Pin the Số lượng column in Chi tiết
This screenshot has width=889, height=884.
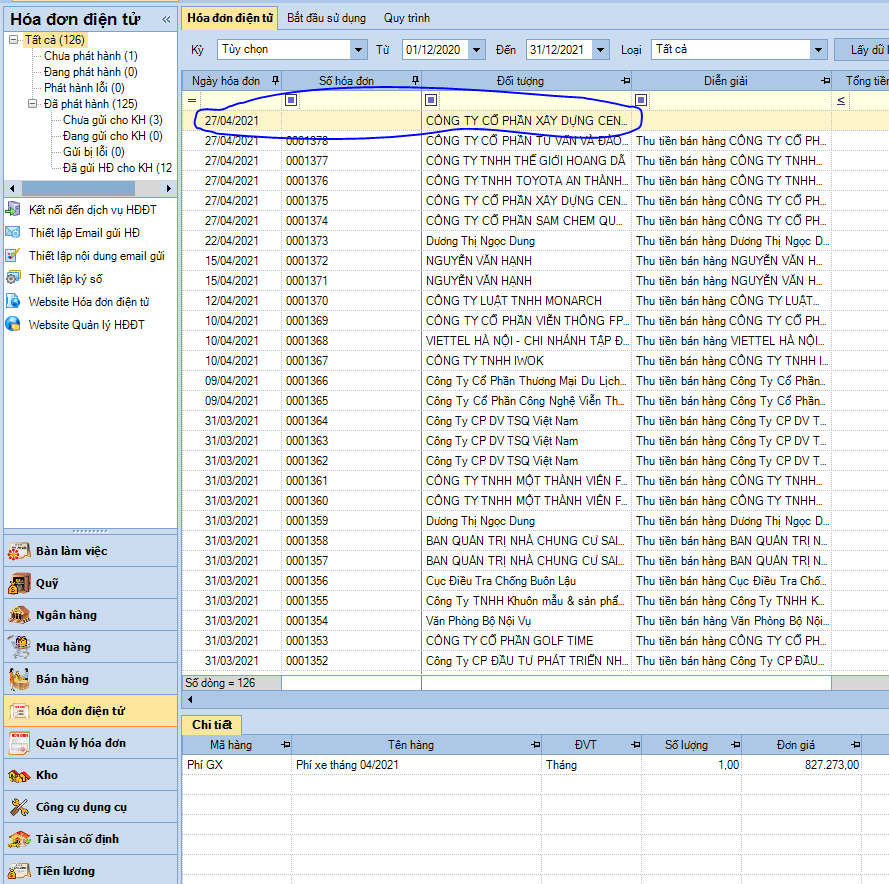coord(735,745)
